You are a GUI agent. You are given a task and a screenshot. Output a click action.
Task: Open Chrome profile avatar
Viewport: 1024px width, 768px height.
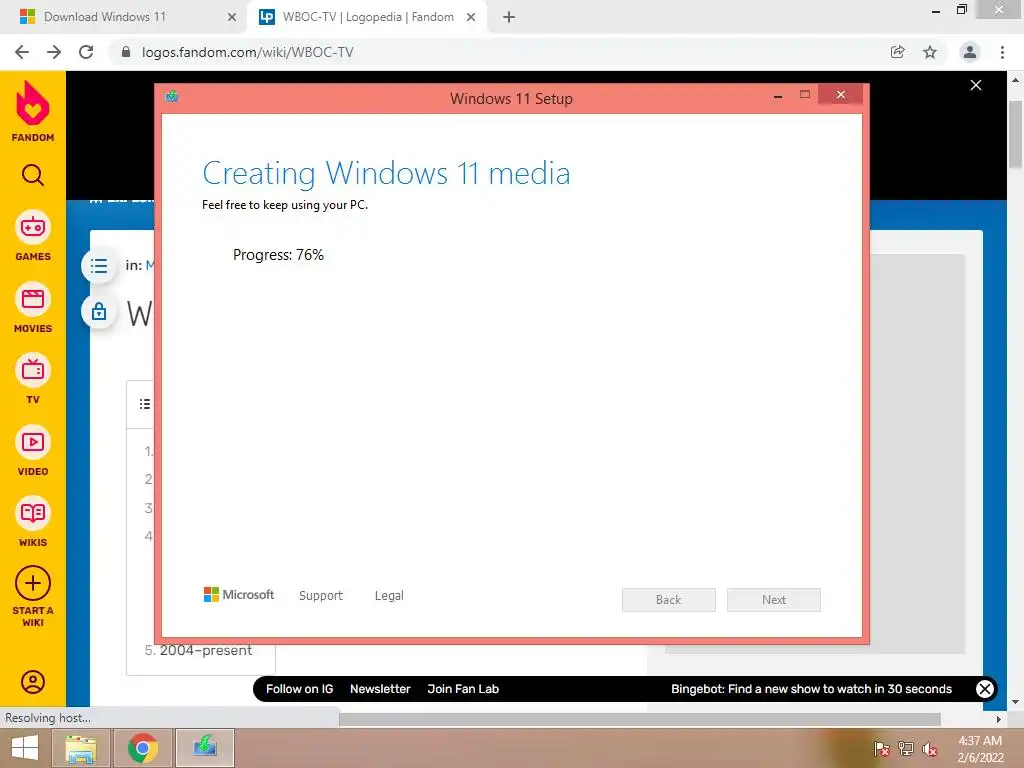coord(970,52)
